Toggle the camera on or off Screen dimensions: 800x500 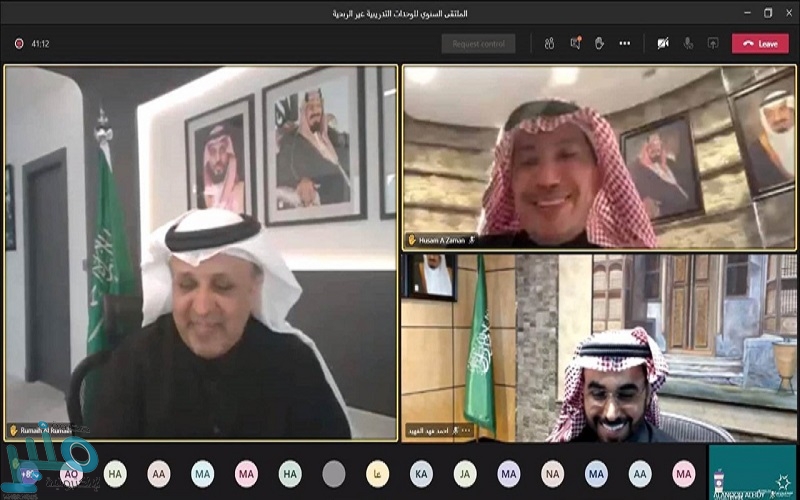point(662,43)
